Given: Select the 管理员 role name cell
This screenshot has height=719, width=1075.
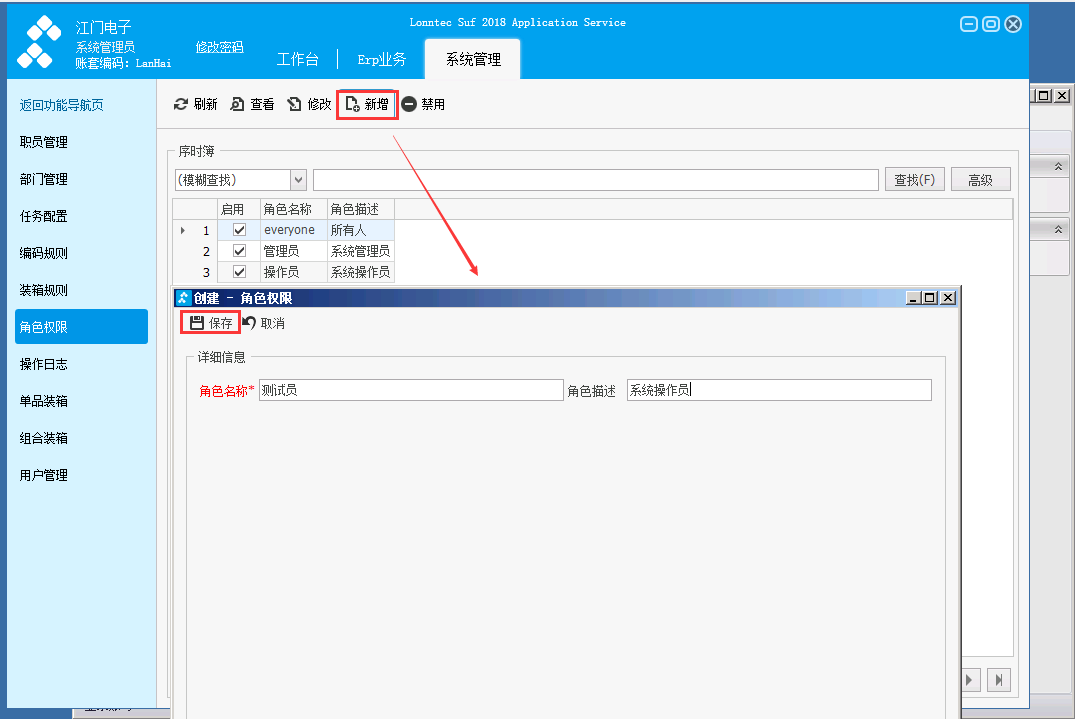Looking at the screenshot, I should point(293,251).
